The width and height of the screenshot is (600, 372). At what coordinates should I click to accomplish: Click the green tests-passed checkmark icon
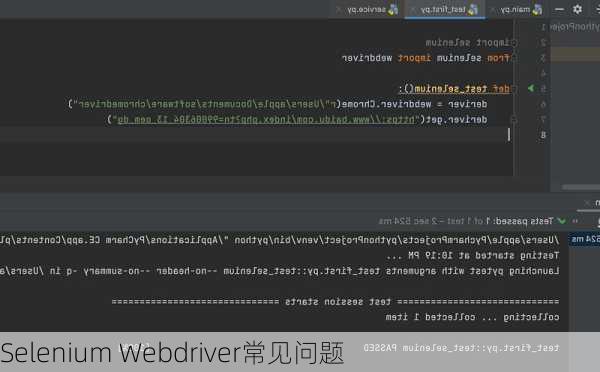[x=561, y=221]
